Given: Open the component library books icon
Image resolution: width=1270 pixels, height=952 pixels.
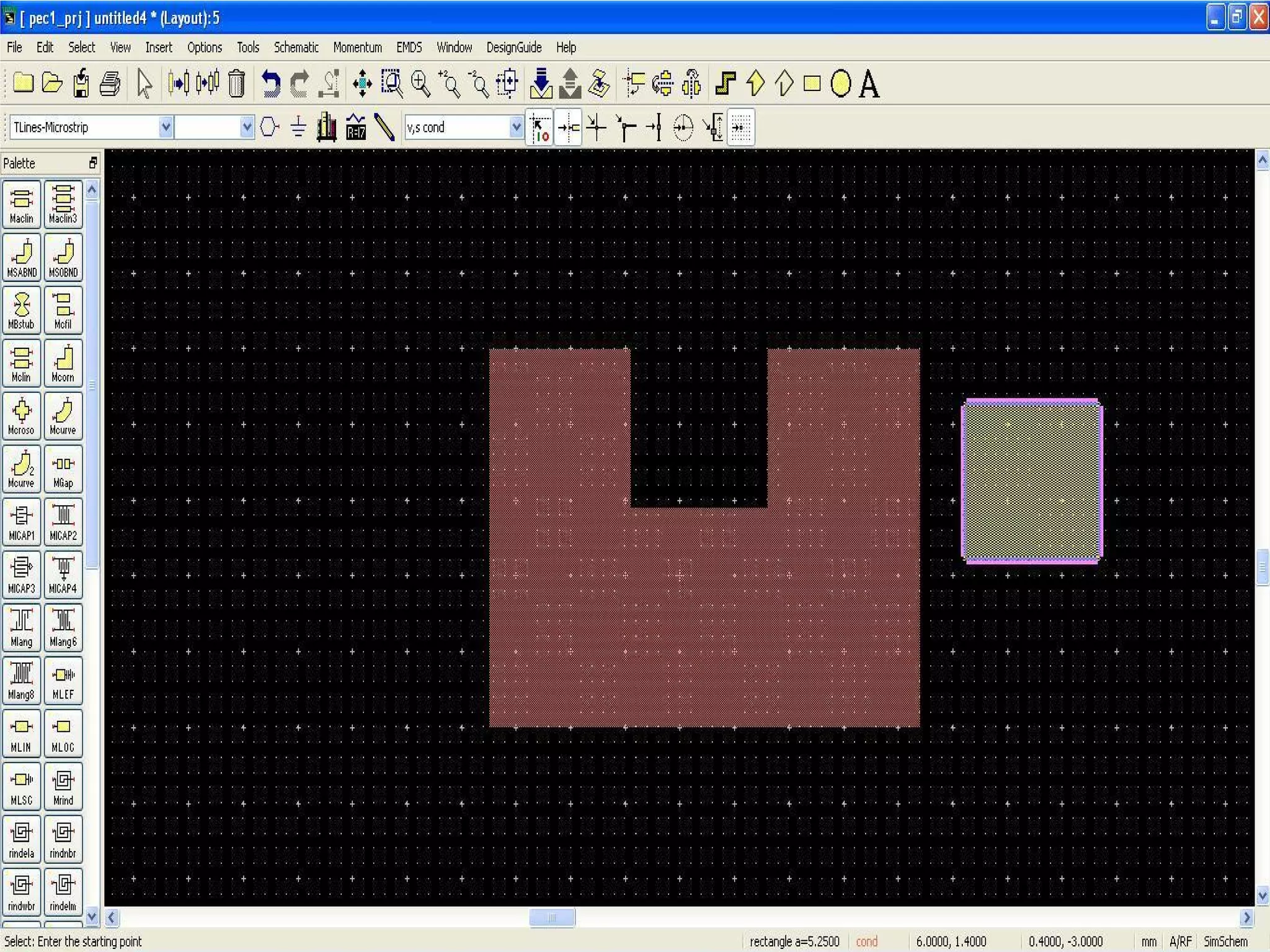Looking at the screenshot, I should point(327,127).
